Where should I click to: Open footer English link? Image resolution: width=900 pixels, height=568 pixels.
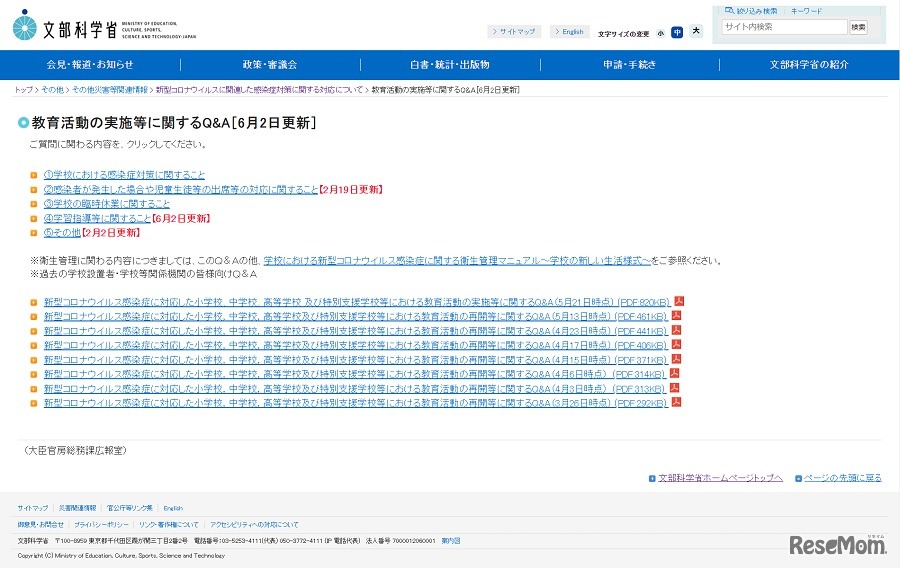pyautogui.click(x=173, y=508)
